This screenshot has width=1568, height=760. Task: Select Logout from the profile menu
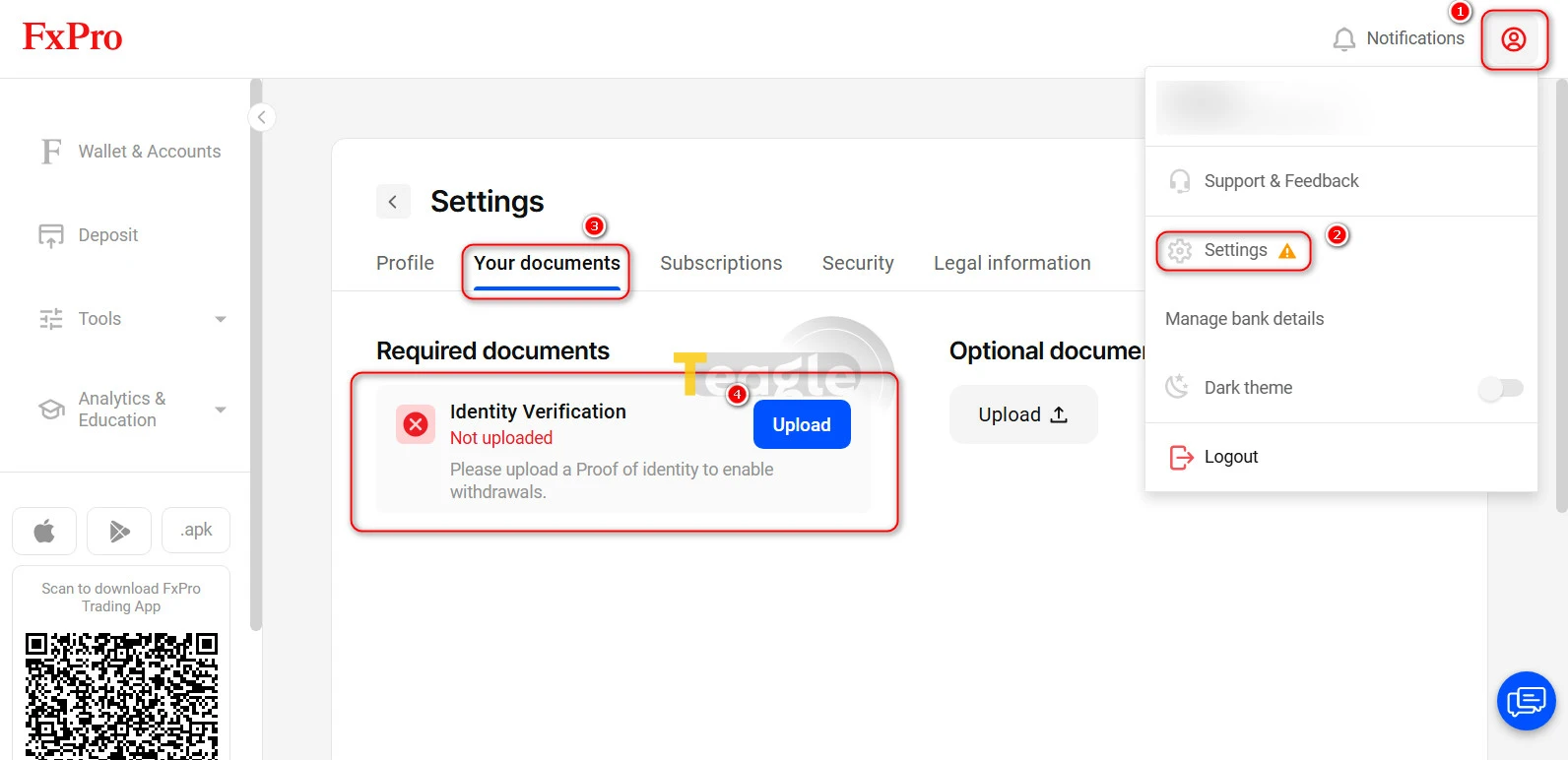point(1231,457)
